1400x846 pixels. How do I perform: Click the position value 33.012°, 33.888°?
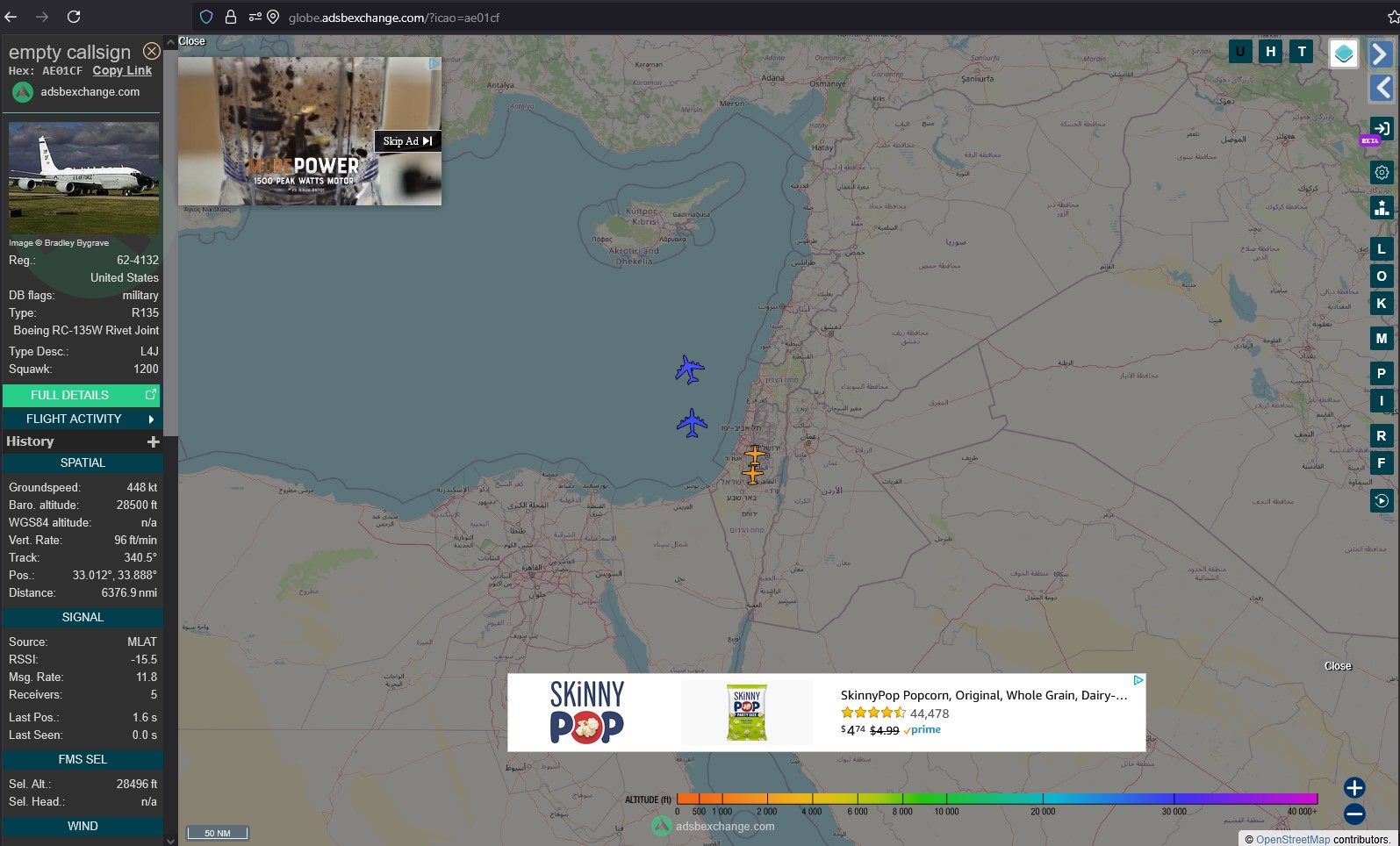pos(115,575)
